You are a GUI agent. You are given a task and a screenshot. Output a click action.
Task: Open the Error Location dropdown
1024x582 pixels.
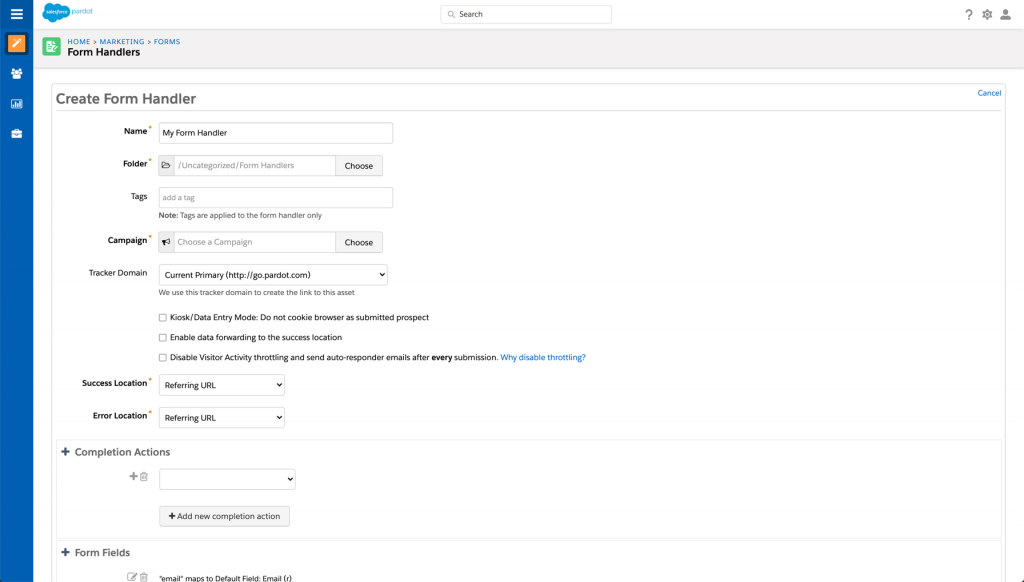(x=221, y=417)
